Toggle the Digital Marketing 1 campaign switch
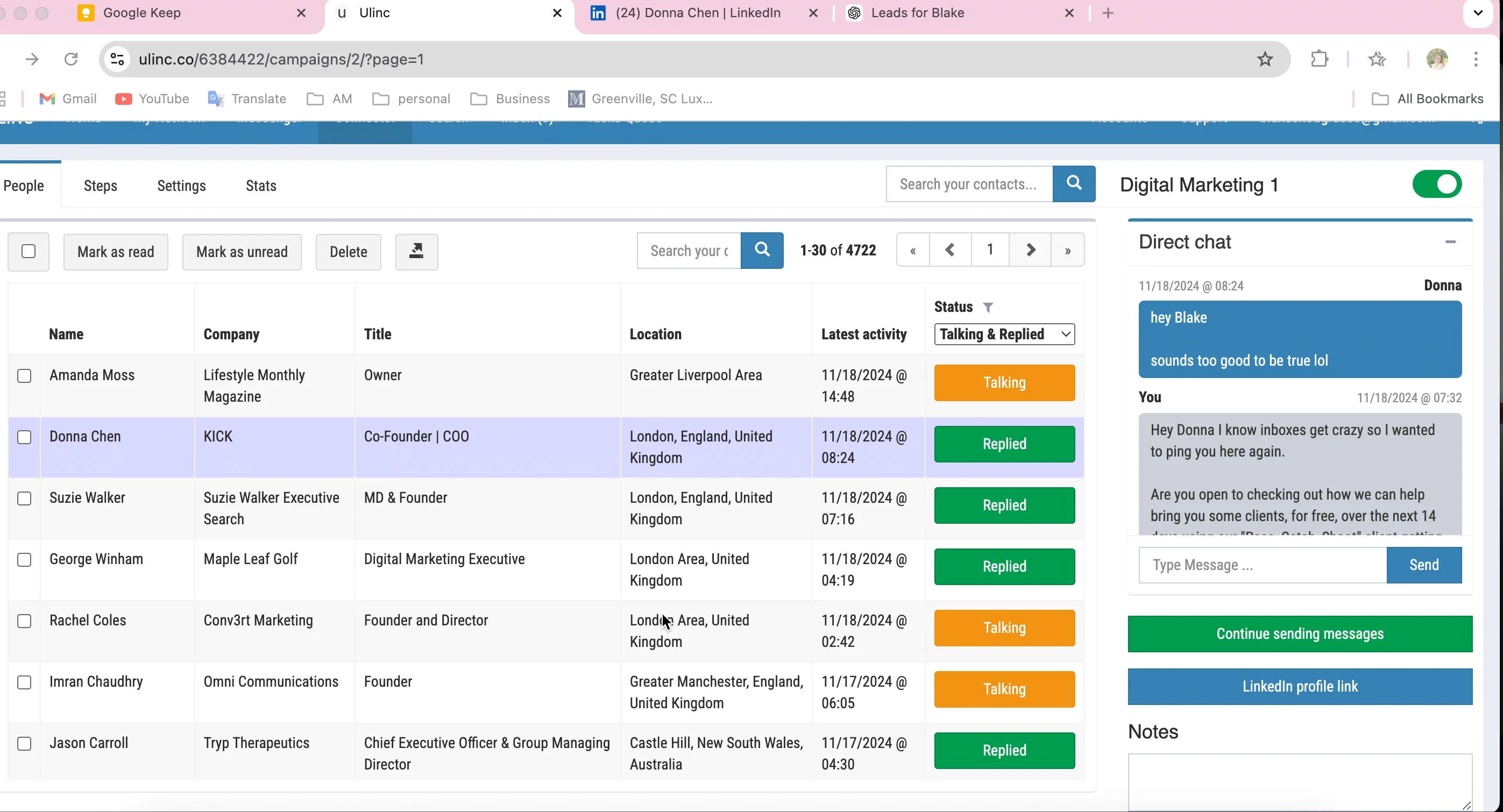 point(1436,184)
